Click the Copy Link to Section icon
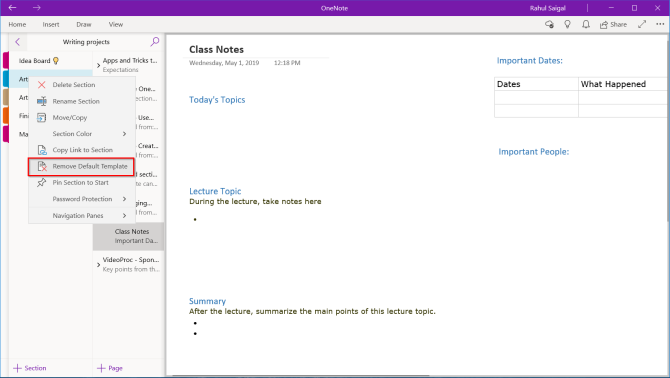 pos(42,150)
